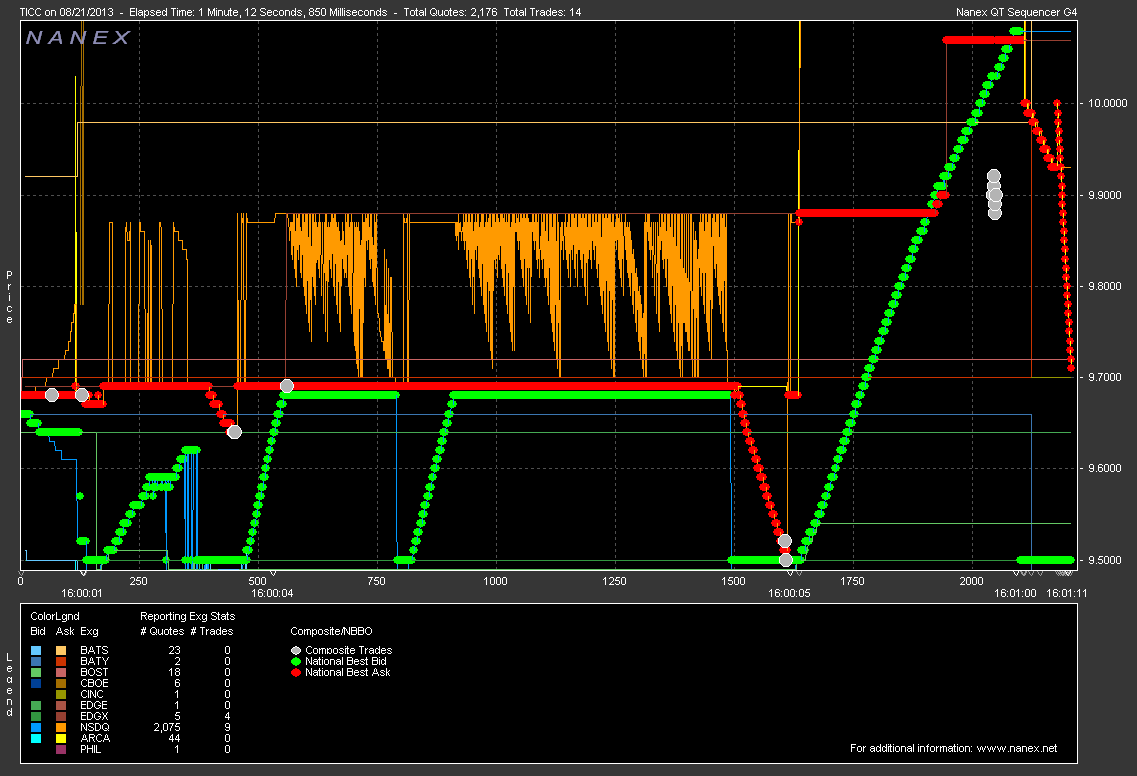Click the 1750 tick on the x-axis
The height and width of the screenshot is (776, 1137).
[x=852, y=581]
